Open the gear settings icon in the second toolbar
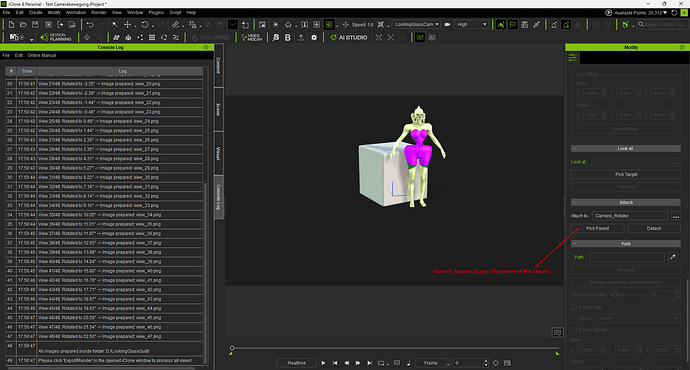Screen dimensions: 690x370 tap(314, 37)
